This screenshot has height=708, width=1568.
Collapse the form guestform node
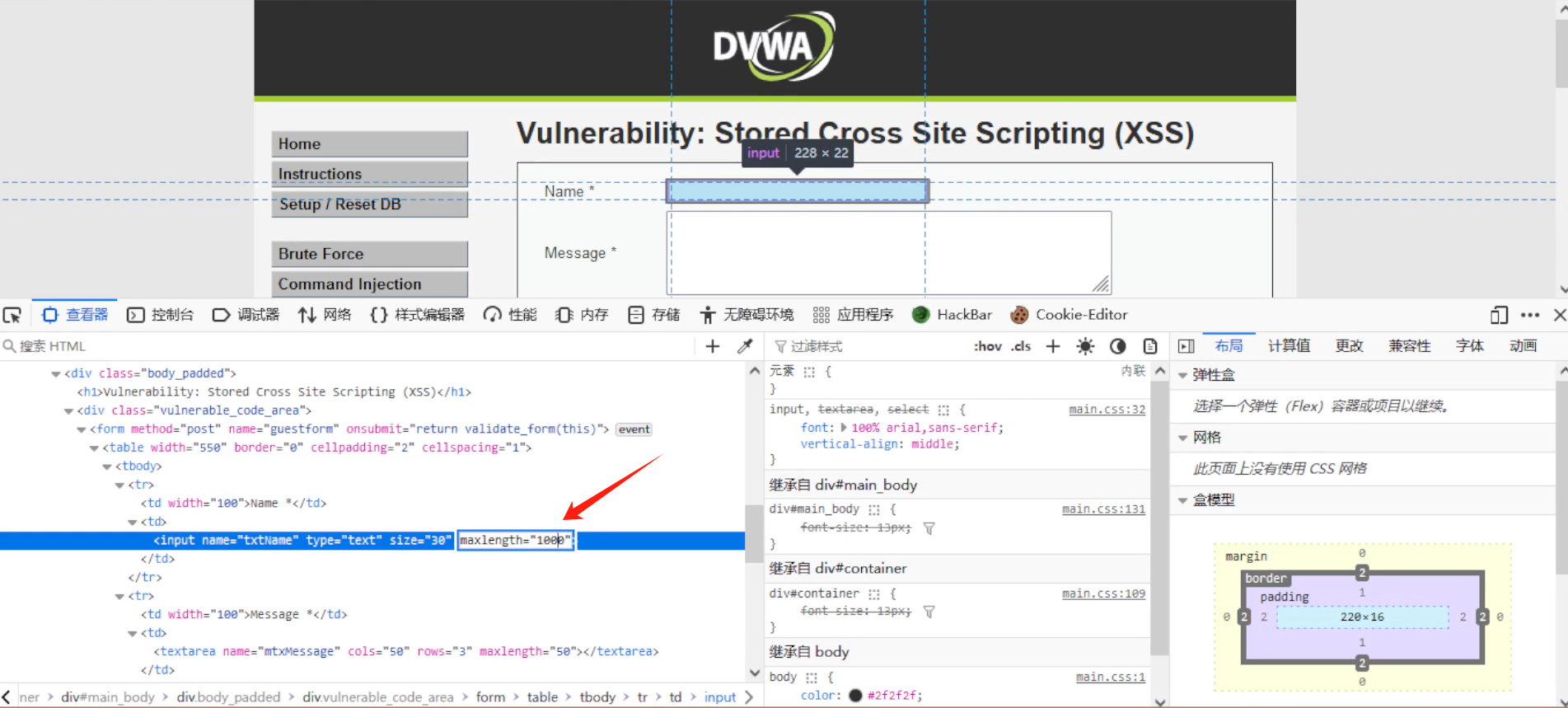click(x=82, y=429)
